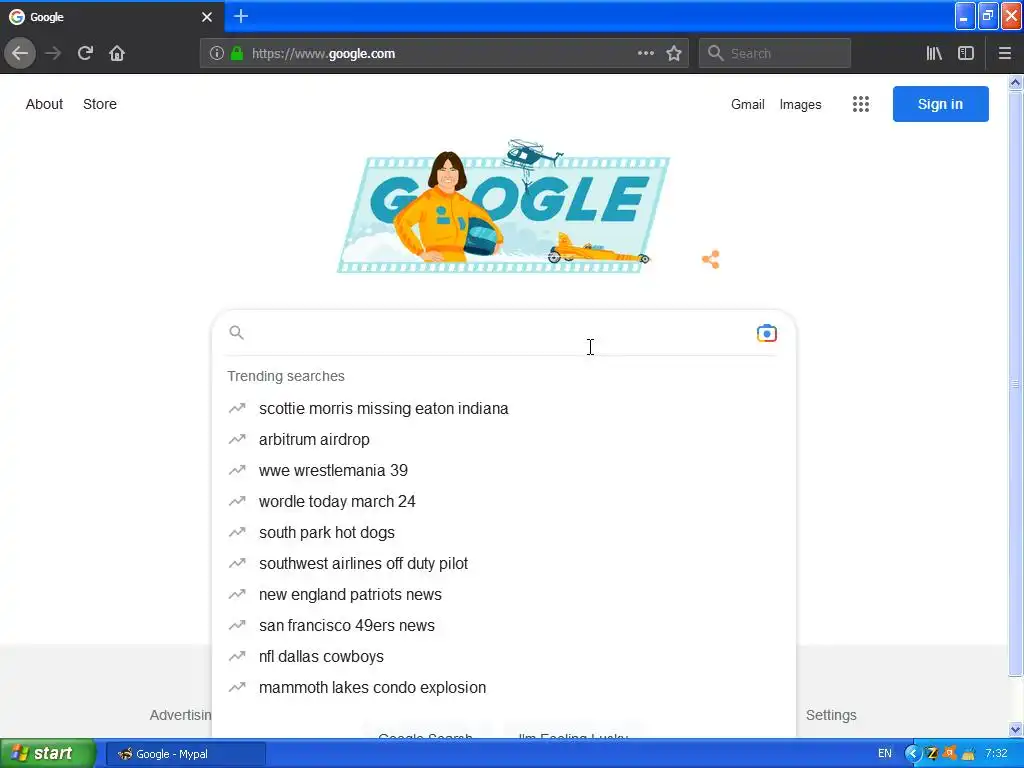Image resolution: width=1024 pixels, height=768 pixels.
Task: Choose 'san francisco 49ers news' suggestion
Action: (x=504, y=626)
